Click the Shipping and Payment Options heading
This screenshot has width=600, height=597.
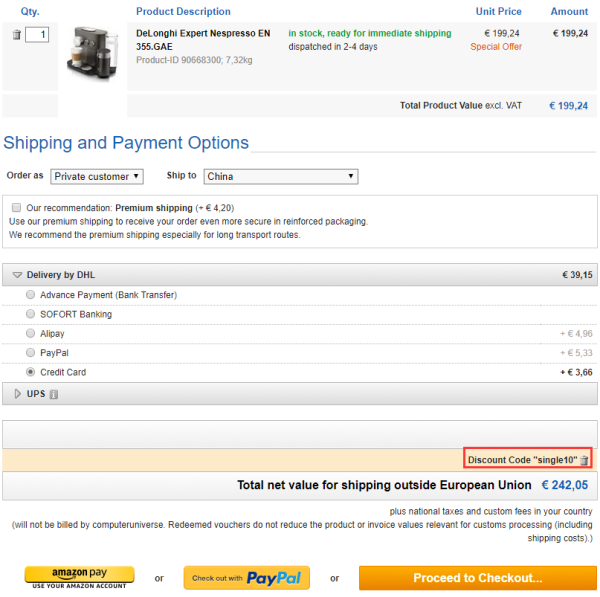coord(126,143)
